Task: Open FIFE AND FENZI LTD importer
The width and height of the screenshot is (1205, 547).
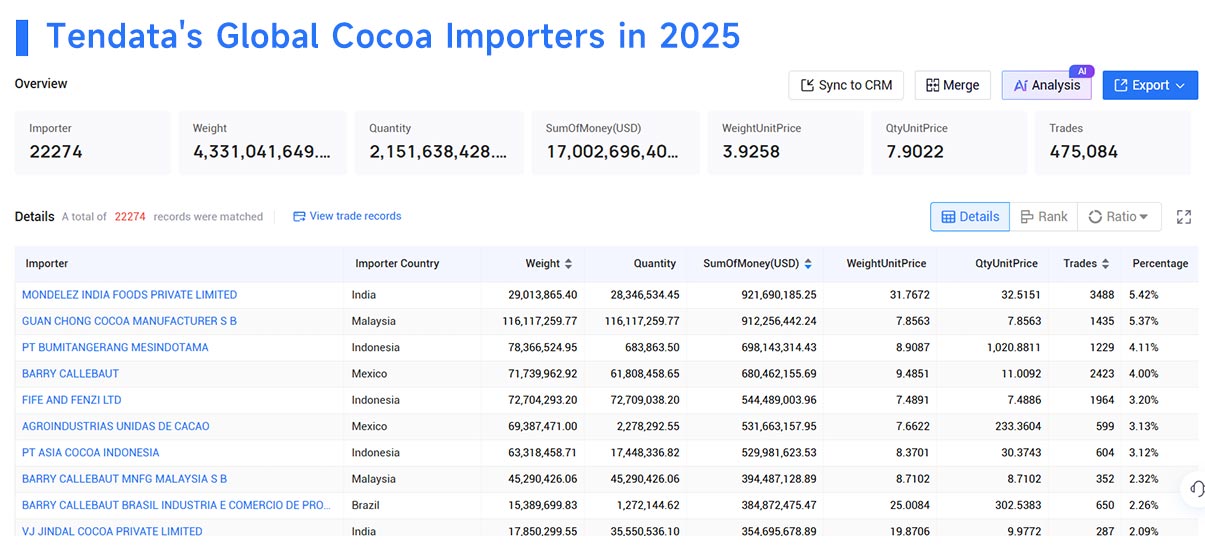Action: 72,400
